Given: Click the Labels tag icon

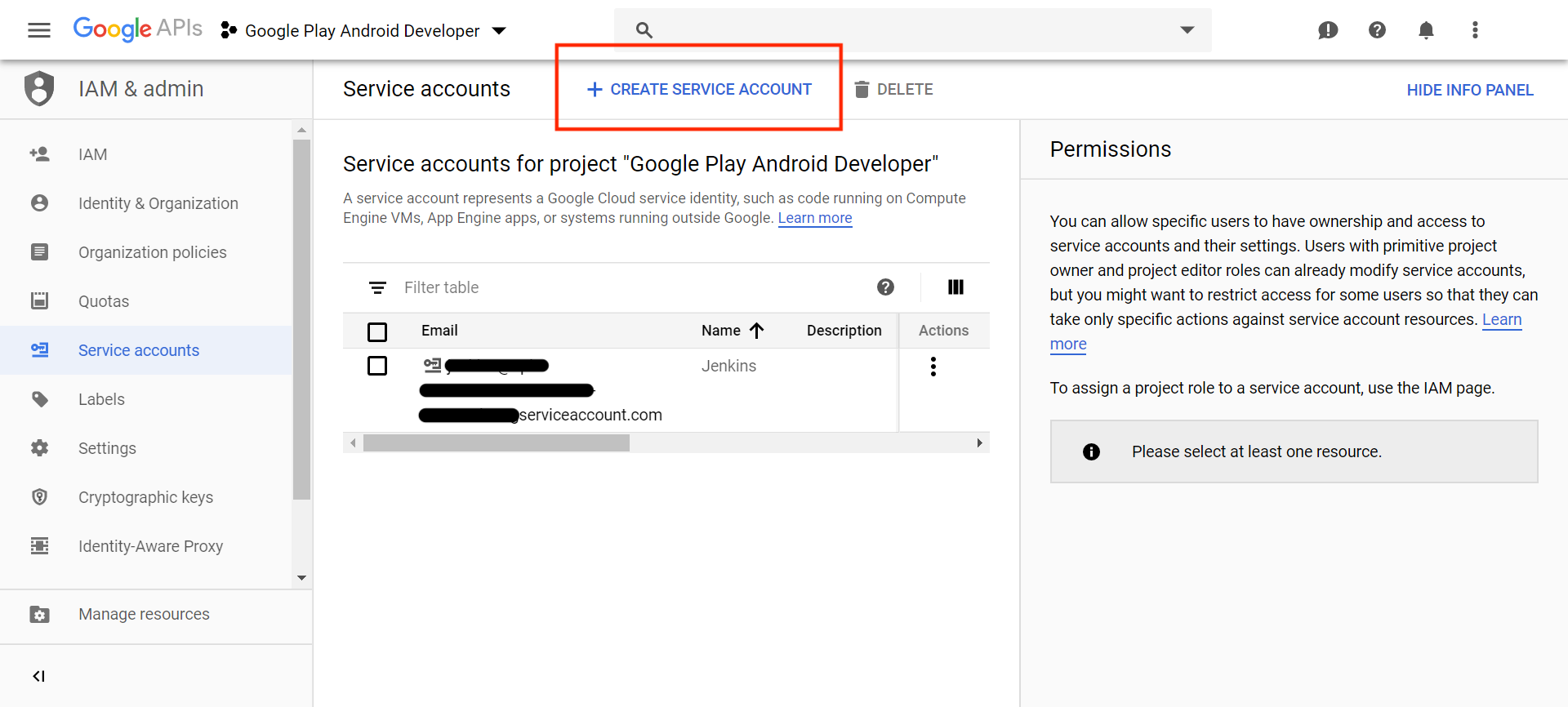Looking at the screenshot, I should point(39,399).
